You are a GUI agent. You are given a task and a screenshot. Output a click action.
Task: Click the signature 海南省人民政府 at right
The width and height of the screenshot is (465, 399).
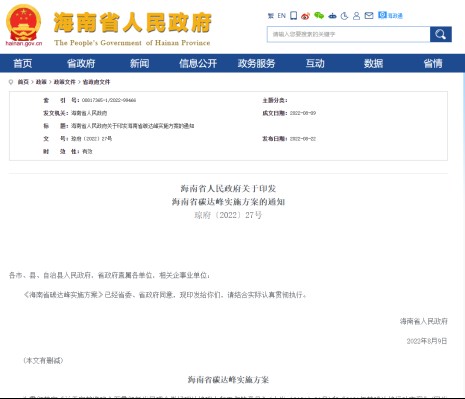[x=424, y=321]
